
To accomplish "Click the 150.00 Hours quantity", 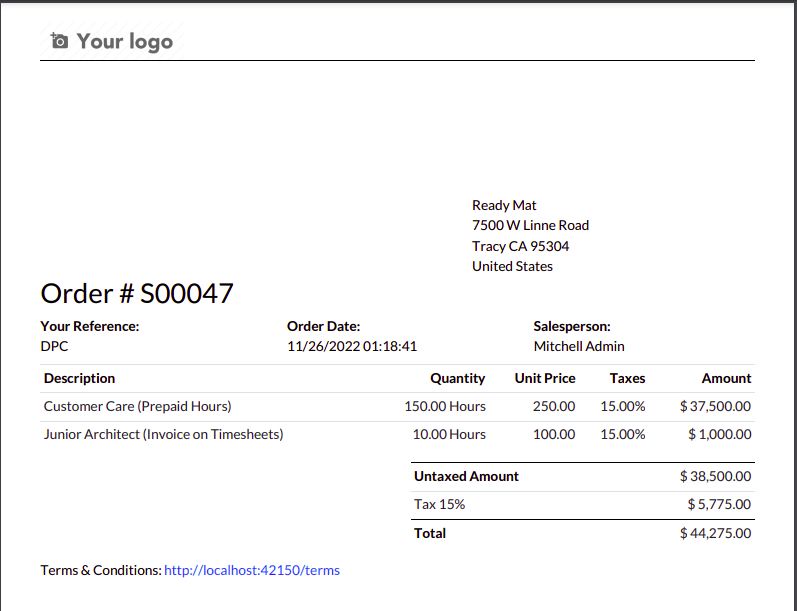I will [445, 406].
